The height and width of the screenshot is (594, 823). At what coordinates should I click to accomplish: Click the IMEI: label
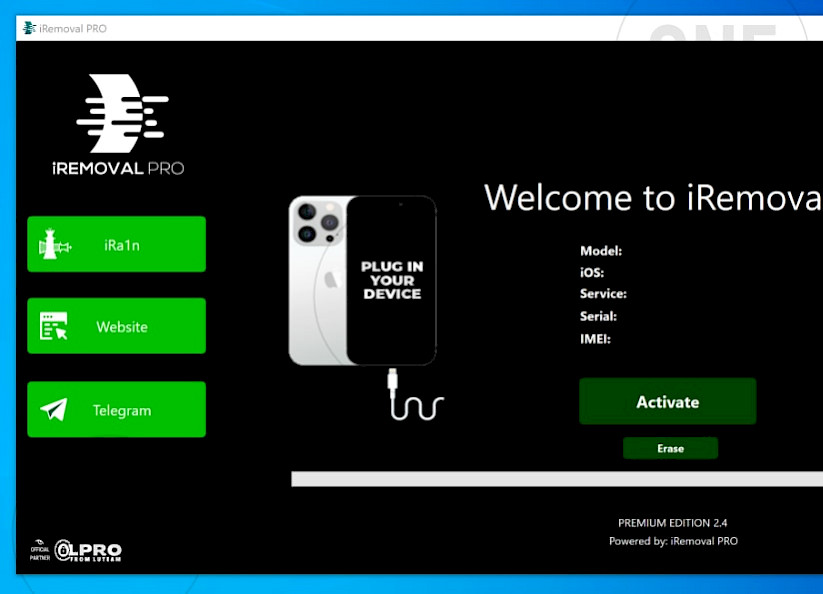click(x=595, y=339)
